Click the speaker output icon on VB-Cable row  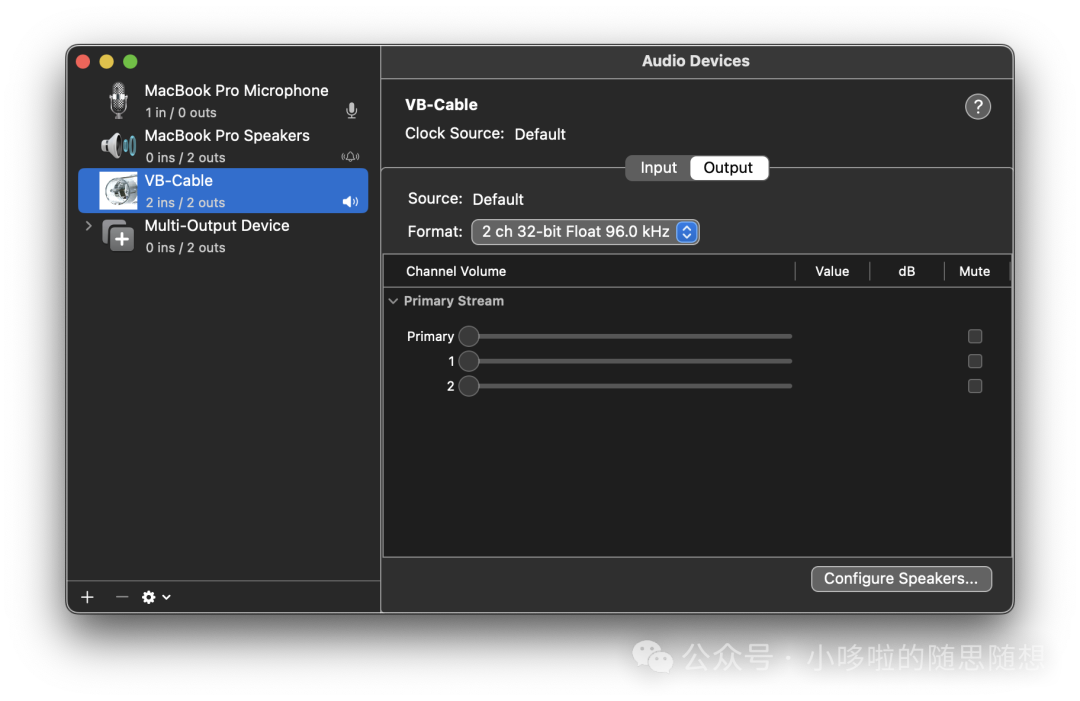click(350, 202)
